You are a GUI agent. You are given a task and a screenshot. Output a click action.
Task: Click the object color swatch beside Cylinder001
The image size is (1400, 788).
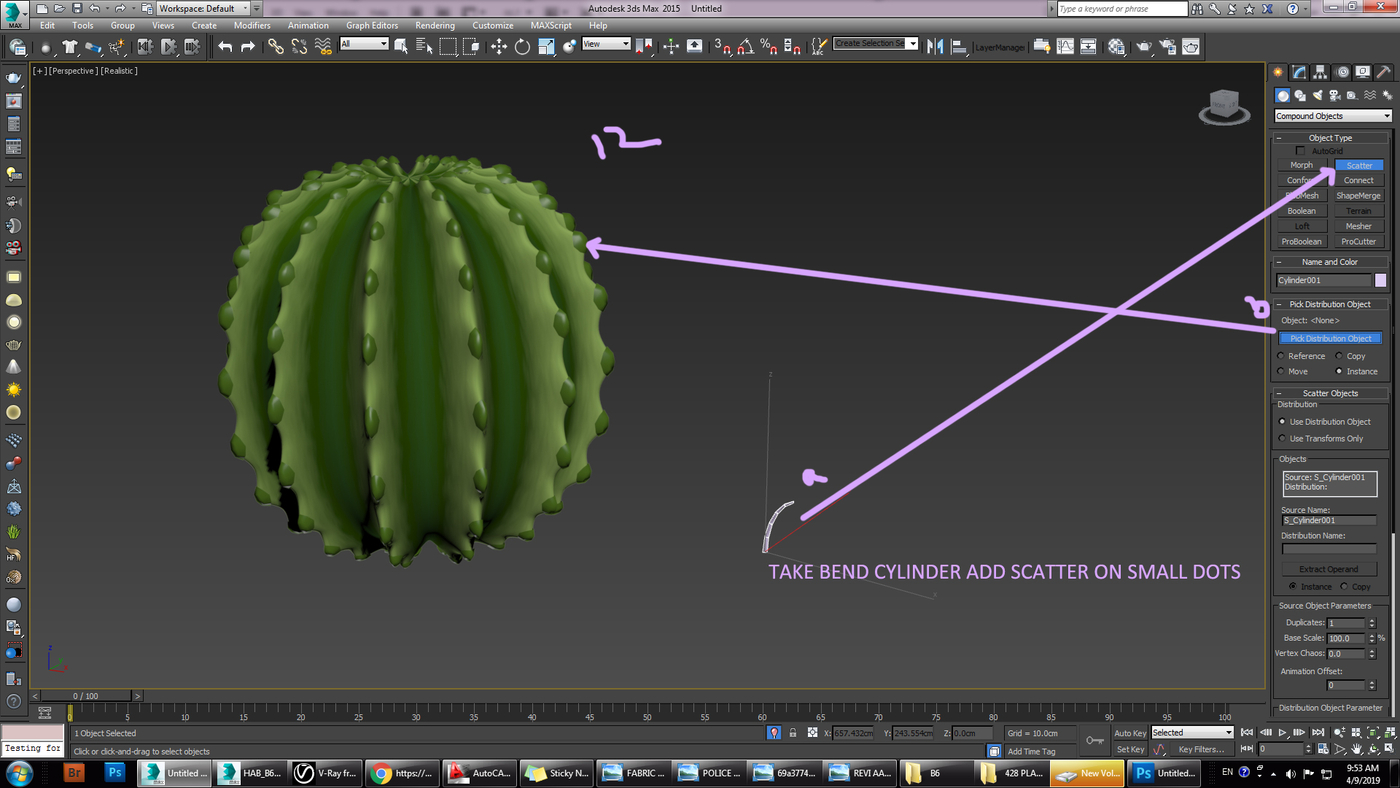1381,280
